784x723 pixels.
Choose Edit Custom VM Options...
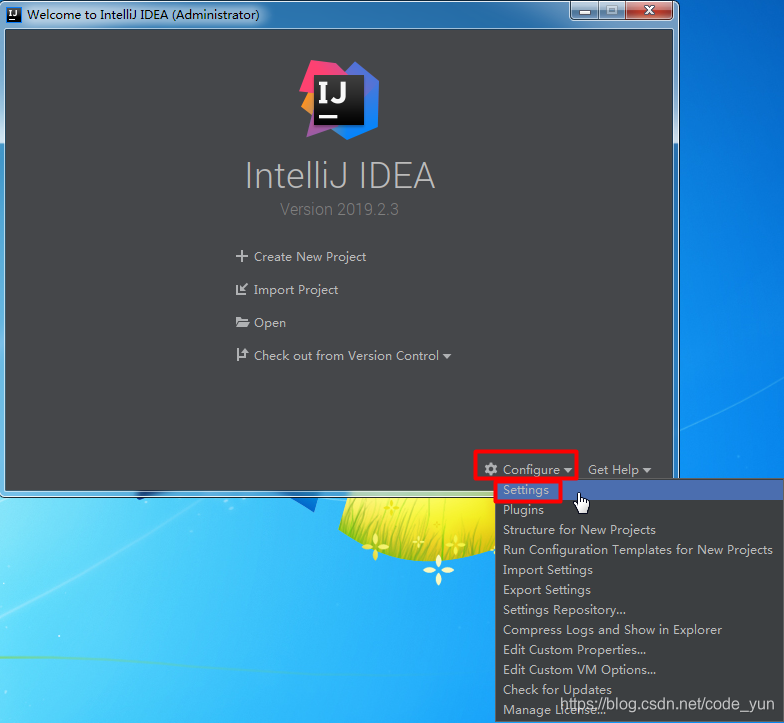click(639, 670)
